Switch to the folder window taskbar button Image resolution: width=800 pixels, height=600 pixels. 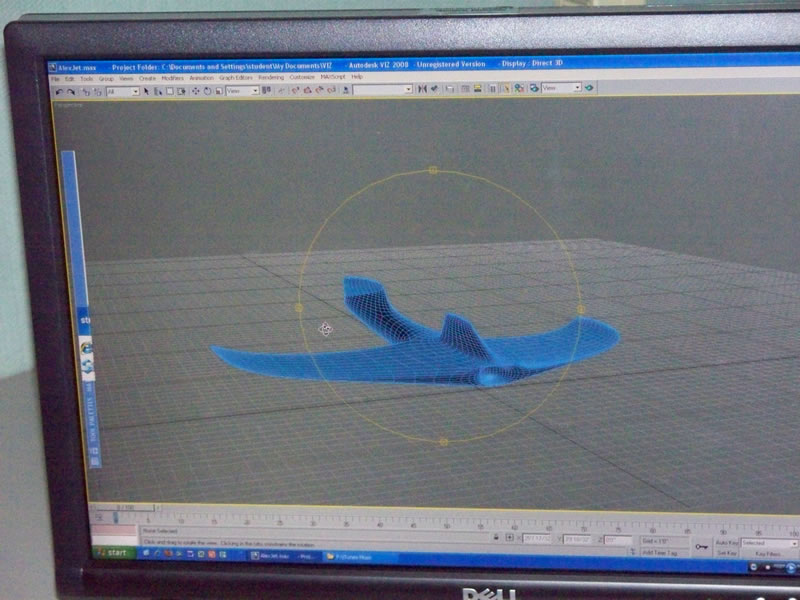point(360,557)
